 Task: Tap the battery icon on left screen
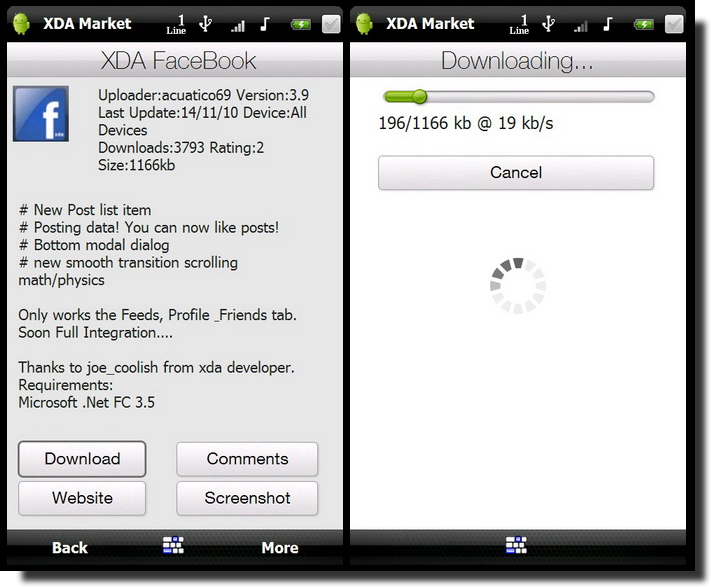click(x=300, y=24)
